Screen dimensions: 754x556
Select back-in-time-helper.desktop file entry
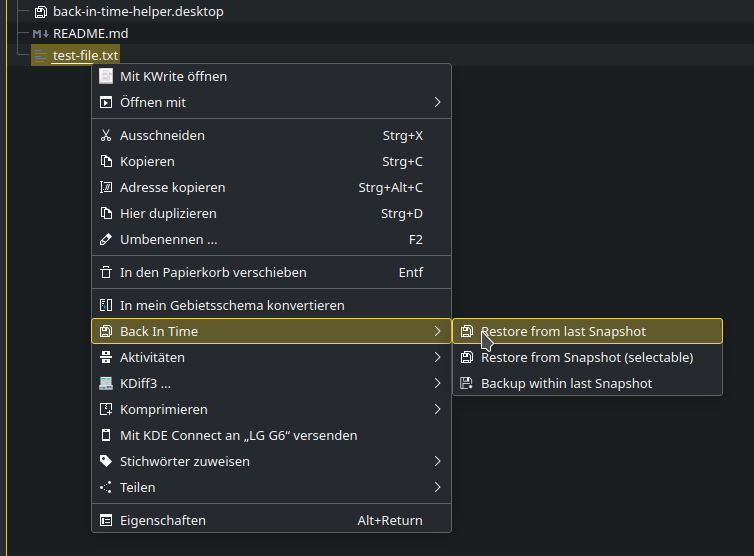click(138, 12)
